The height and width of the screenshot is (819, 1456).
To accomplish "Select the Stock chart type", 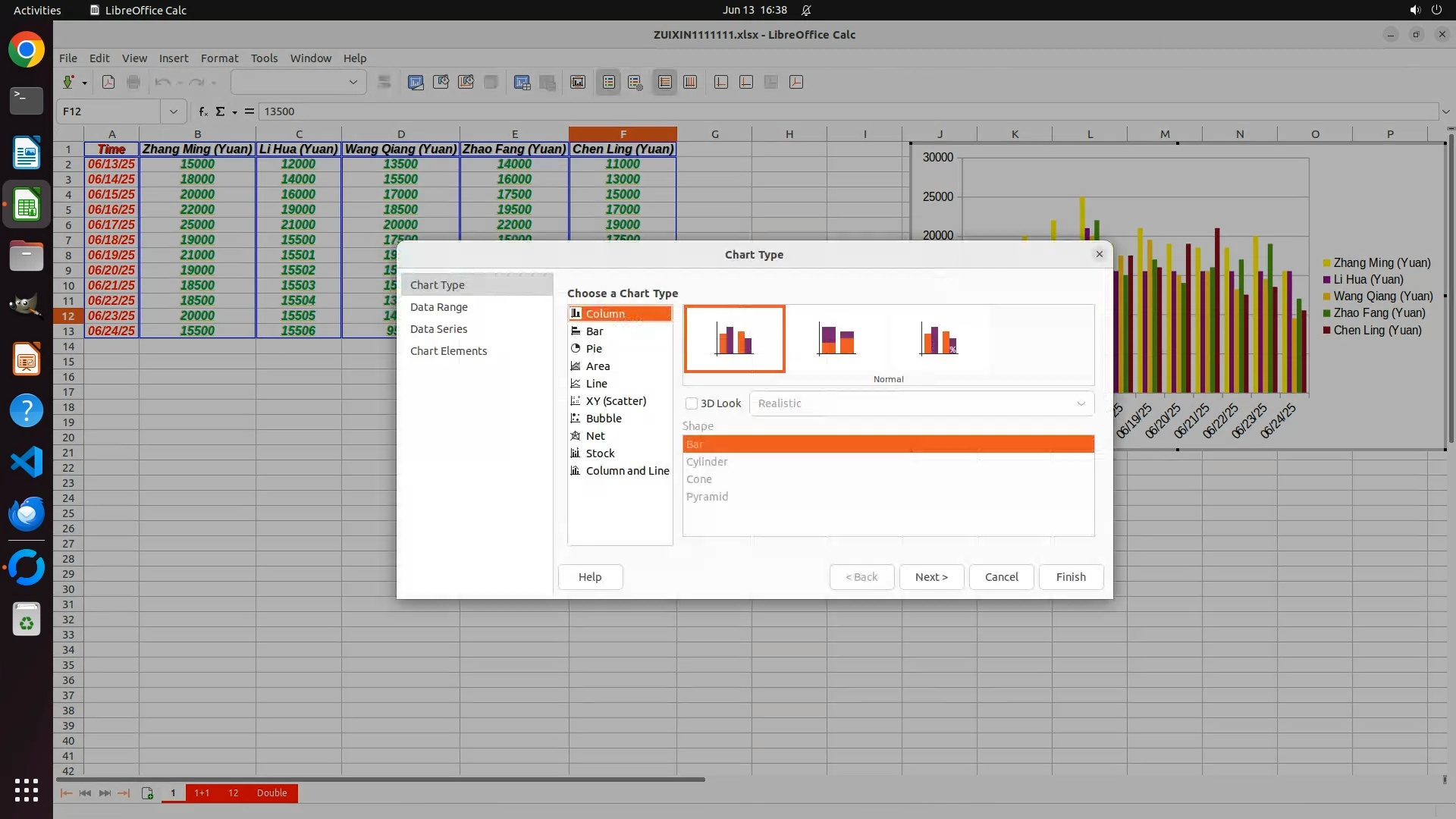I will coord(600,453).
